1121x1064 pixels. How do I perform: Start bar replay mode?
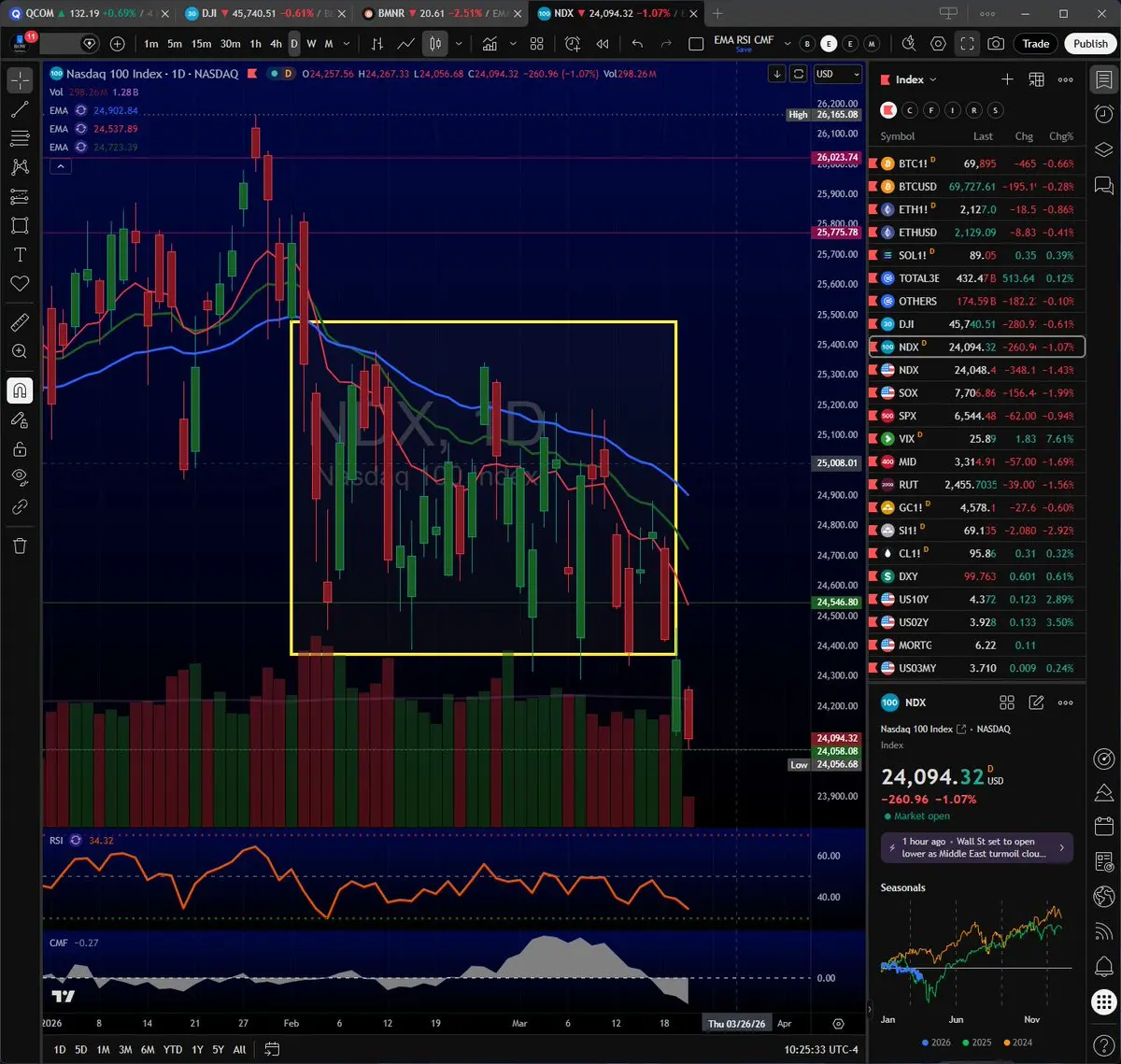[603, 44]
